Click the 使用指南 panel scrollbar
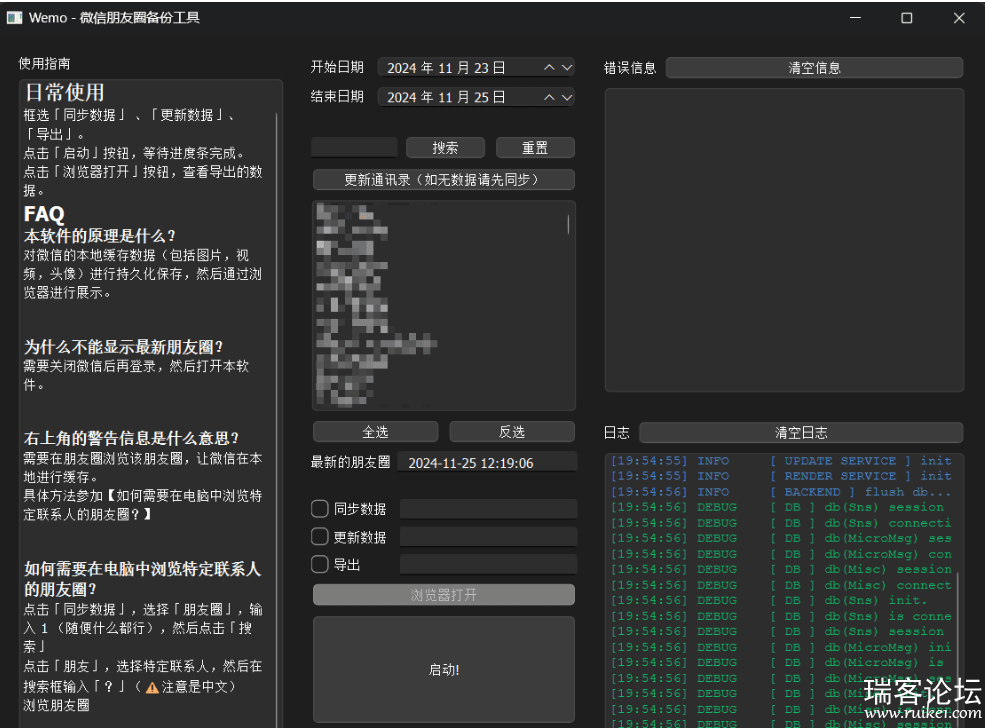987x728 pixels. (277, 420)
